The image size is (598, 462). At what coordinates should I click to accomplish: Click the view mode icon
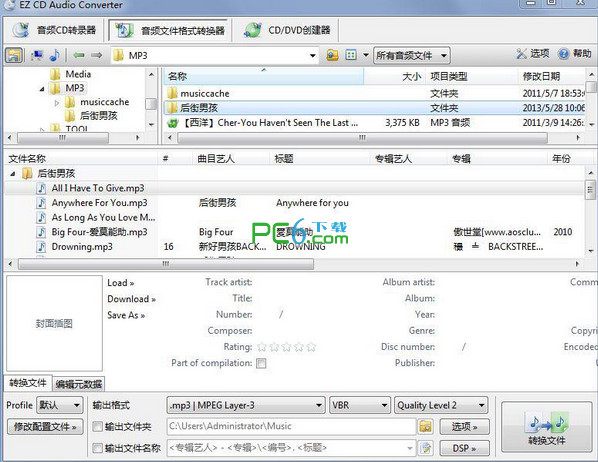[351, 56]
